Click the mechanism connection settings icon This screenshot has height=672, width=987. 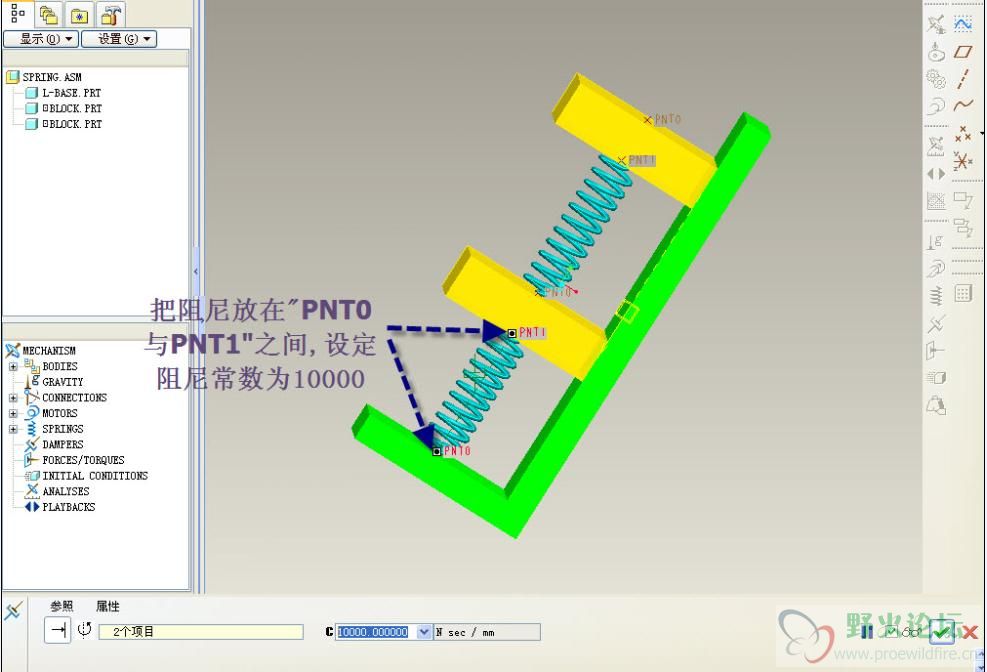pyautogui.click(x=936, y=24)
